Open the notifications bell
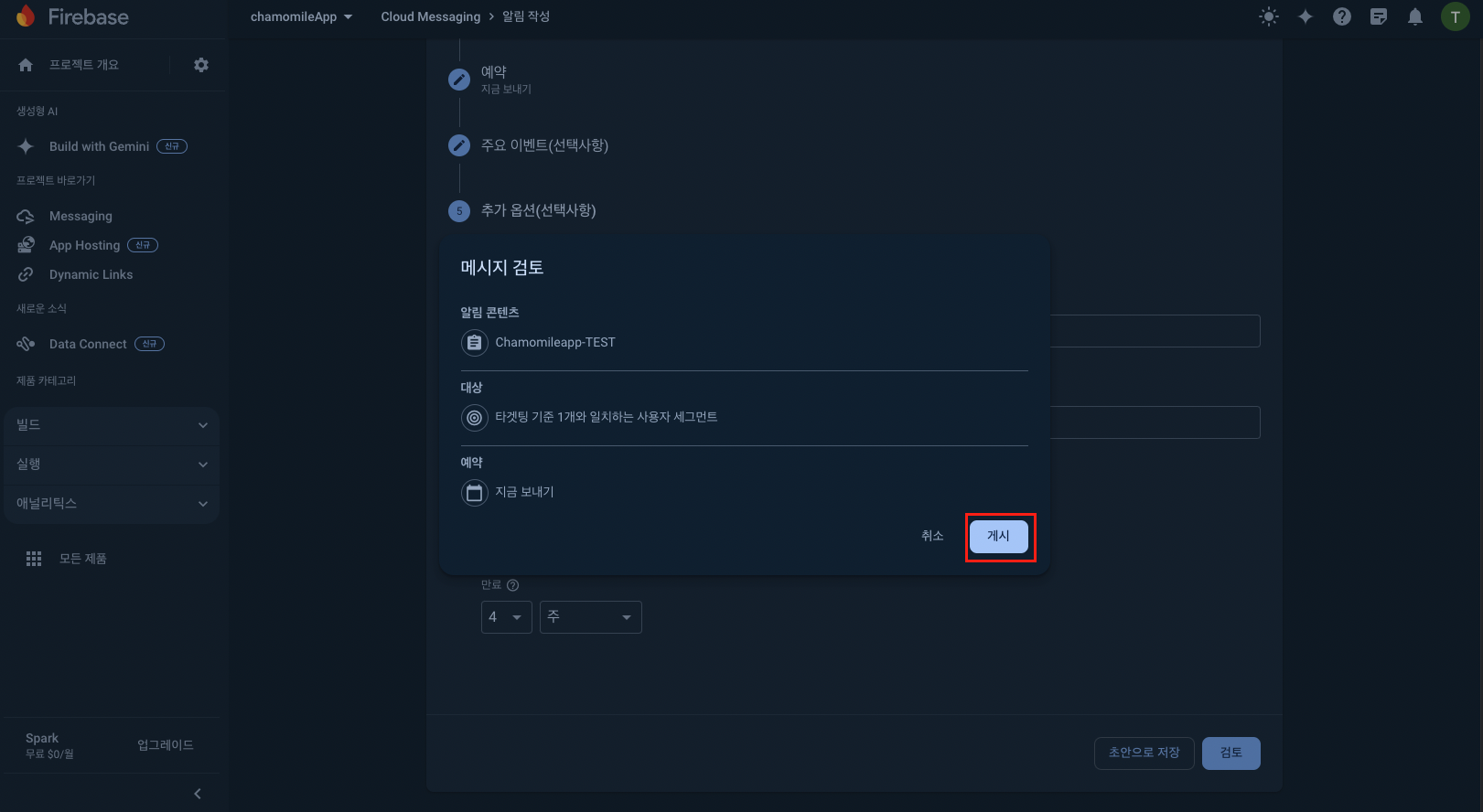1483x812 pixels. tap(1415, 16)
